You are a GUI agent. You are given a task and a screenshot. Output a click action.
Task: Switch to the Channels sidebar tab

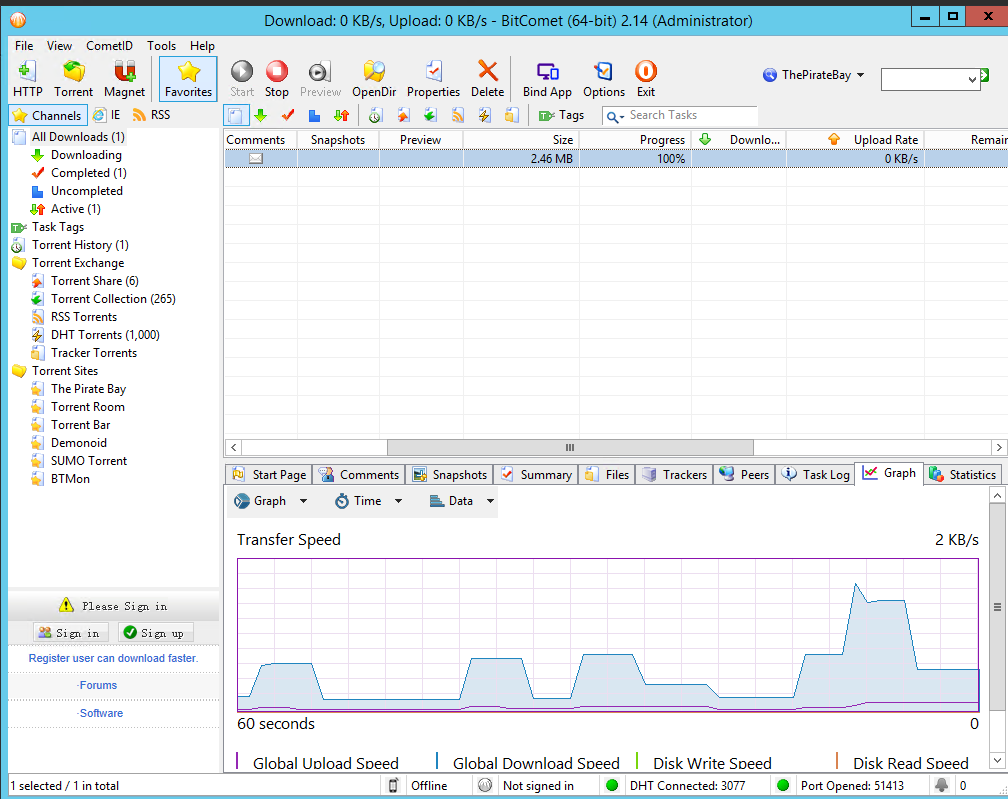coord(48,116)
